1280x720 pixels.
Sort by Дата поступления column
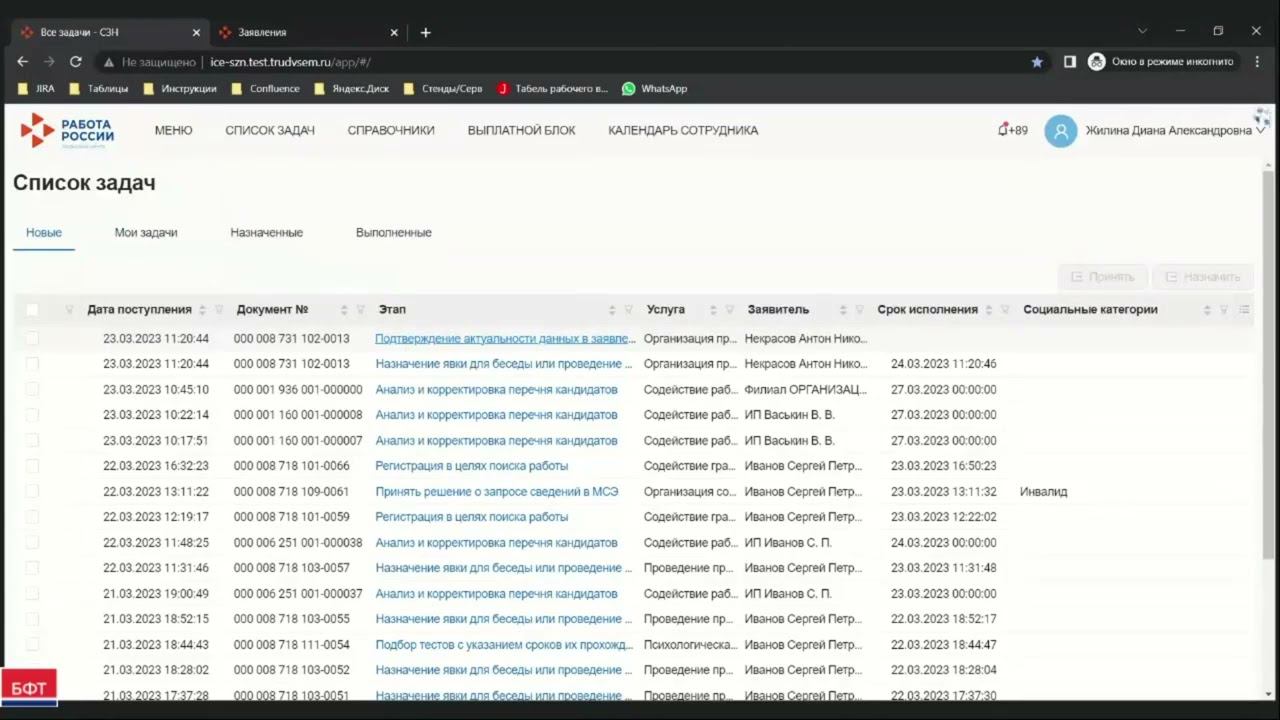point(202,310)
